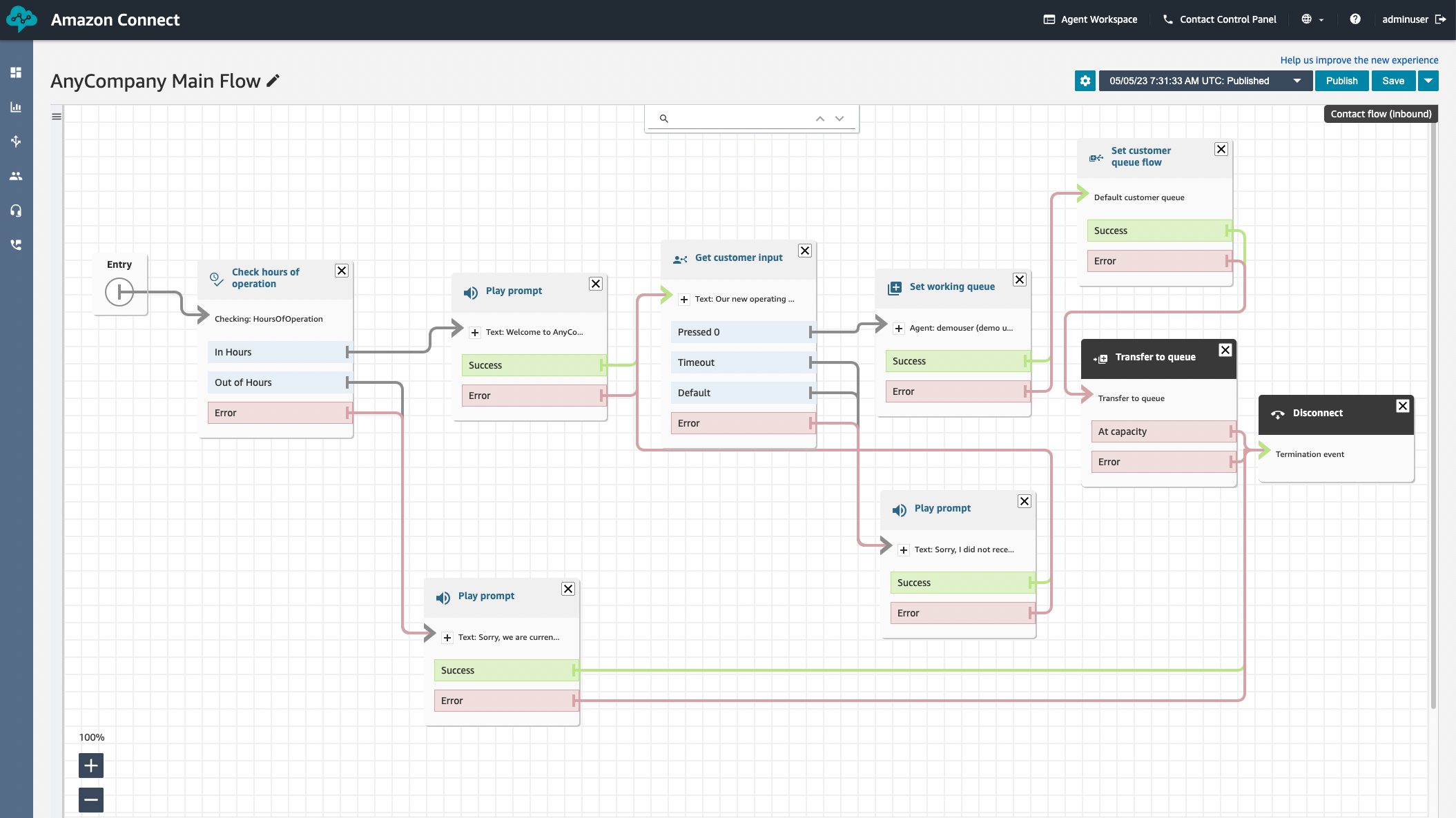
Task: Open Agent Workspace from the top bar
Action: click(1091, 19)
